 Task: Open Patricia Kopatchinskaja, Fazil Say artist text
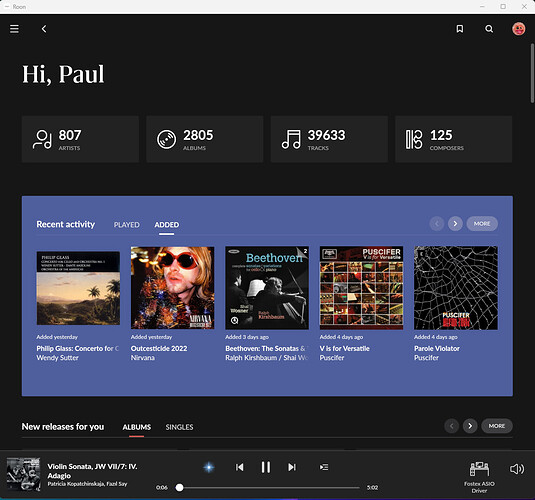click(x=87, y=484)
